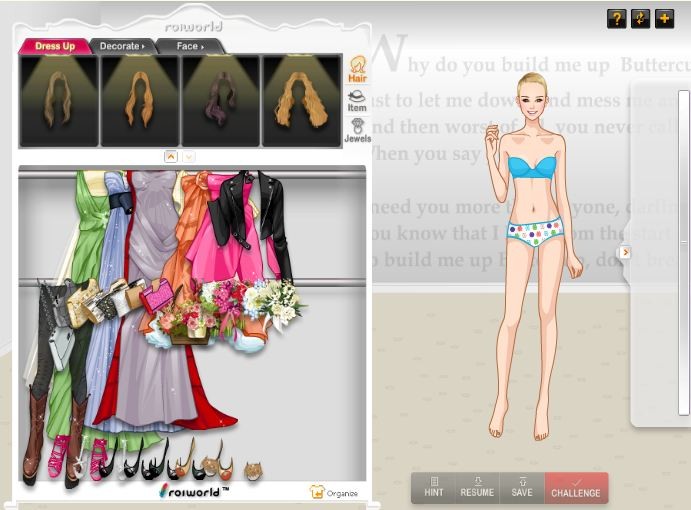Open the help question mark icon

616,18
